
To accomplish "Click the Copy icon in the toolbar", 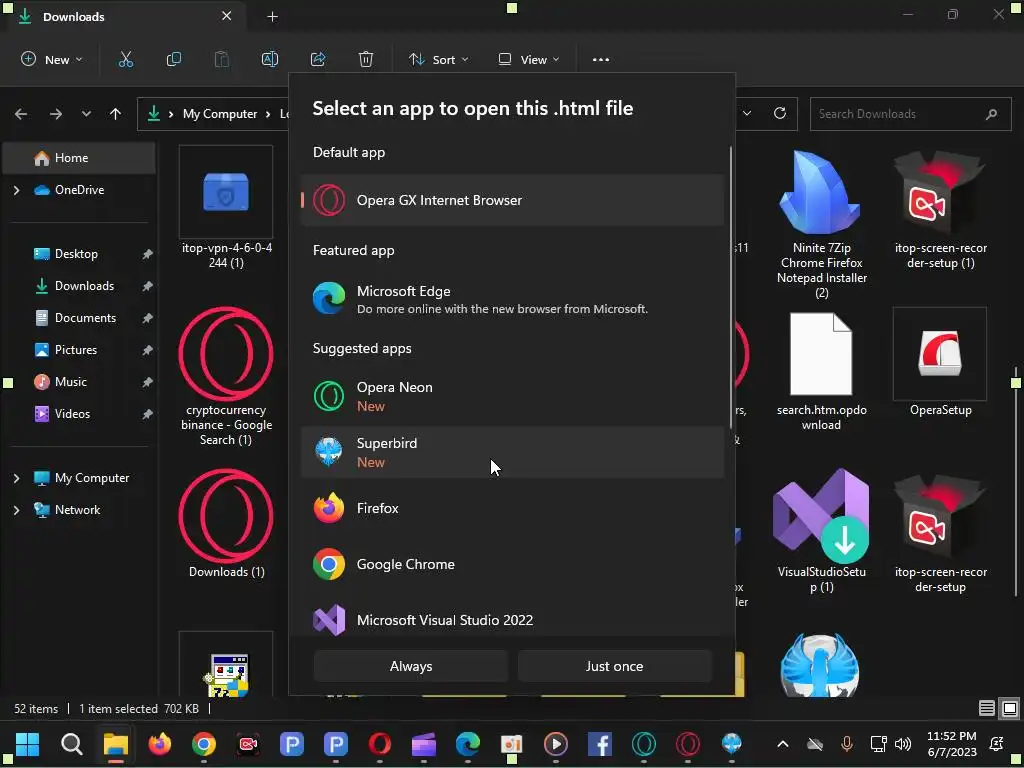I will 174,59.
